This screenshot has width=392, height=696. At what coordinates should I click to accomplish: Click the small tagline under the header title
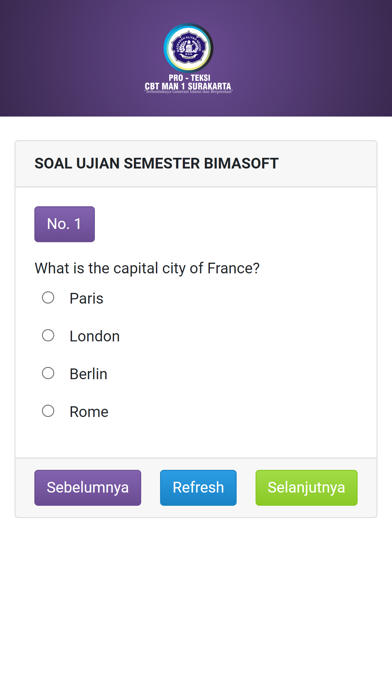pyautogui.click(x=188, y=91)
